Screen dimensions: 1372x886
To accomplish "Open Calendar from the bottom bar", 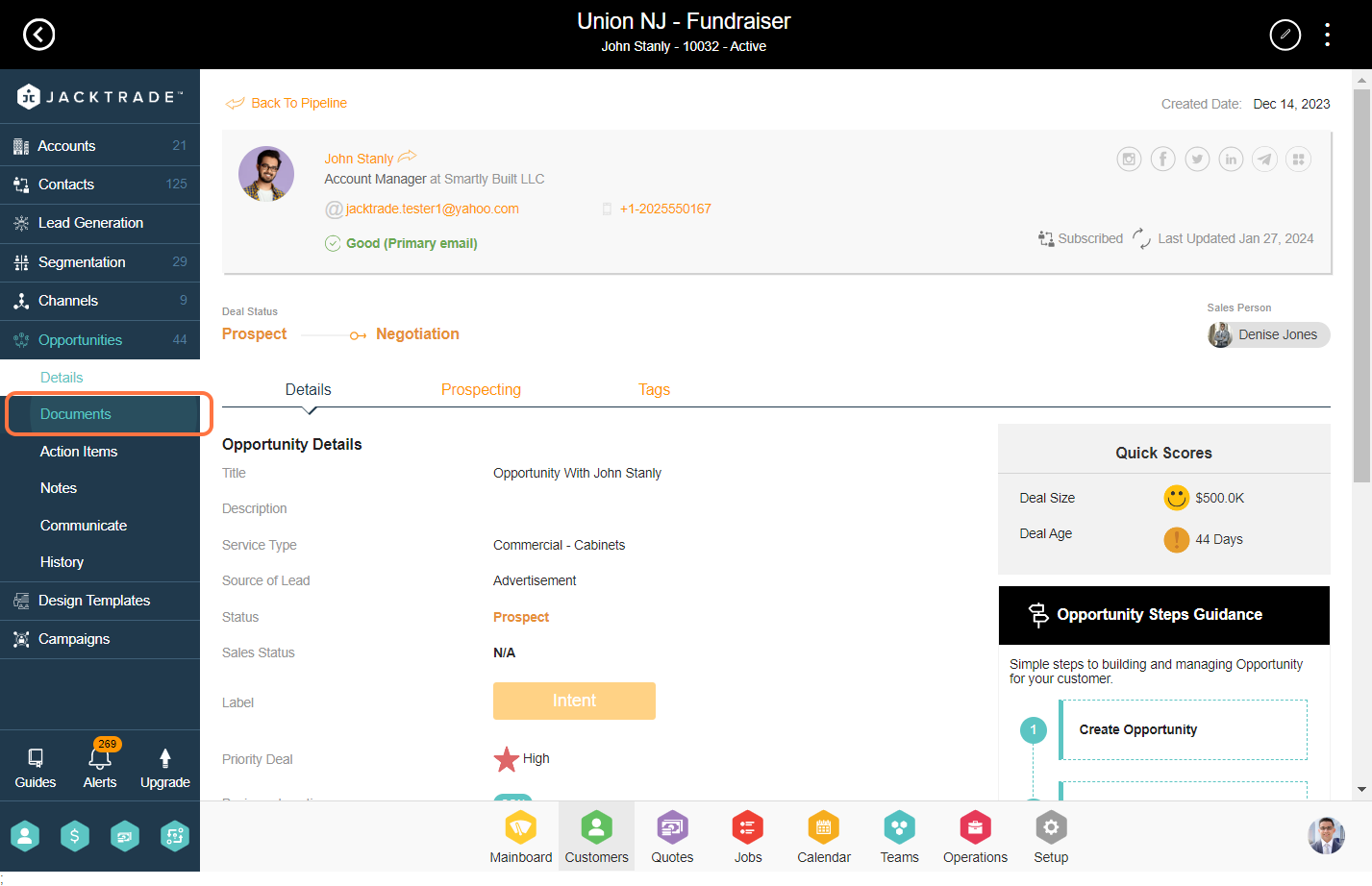I will click(x=824, y=837).
